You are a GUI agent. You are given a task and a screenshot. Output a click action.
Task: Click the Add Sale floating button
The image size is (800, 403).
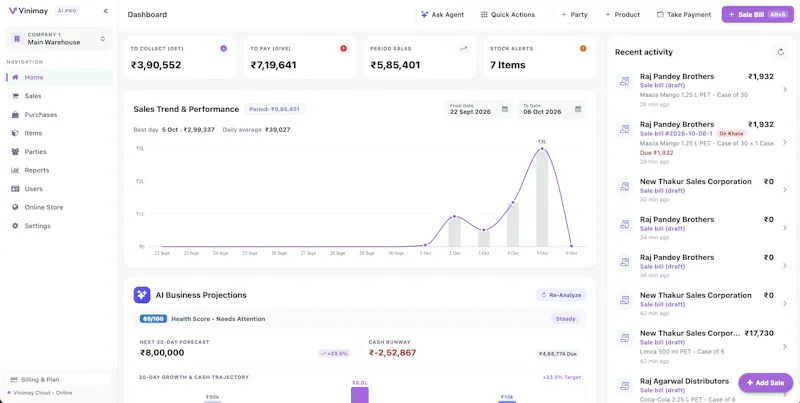(x=765, y=383)
